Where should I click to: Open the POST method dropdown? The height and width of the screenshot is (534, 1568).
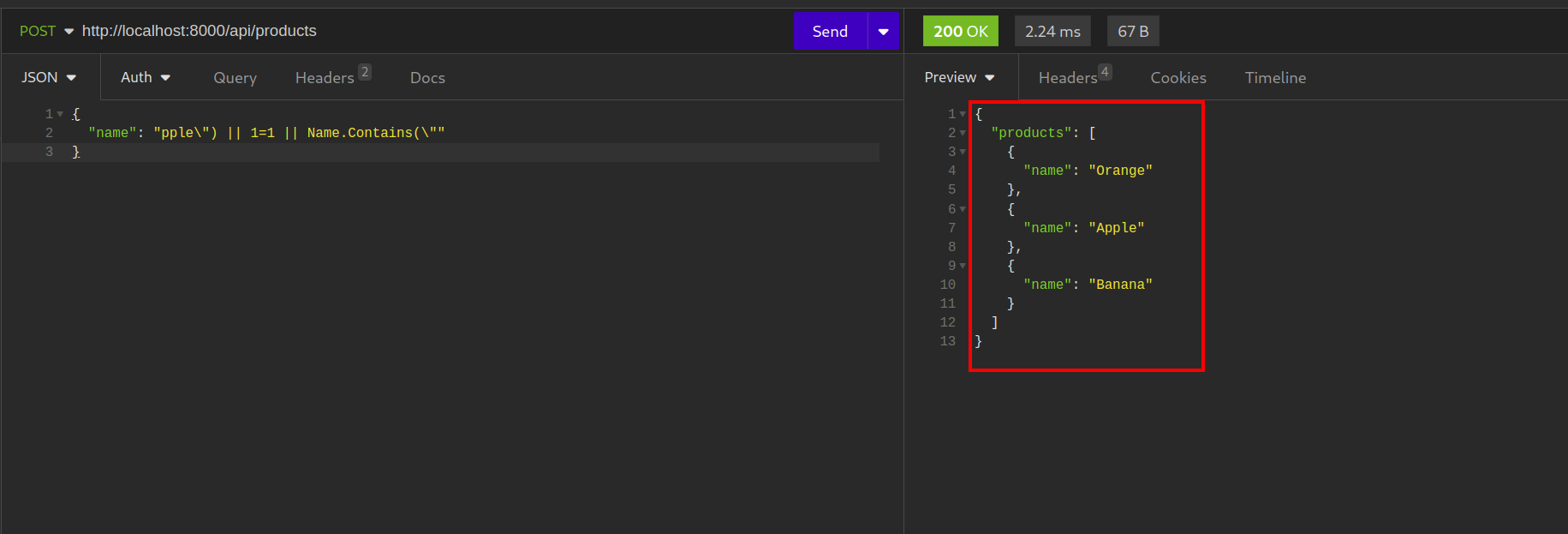point(46,32)
